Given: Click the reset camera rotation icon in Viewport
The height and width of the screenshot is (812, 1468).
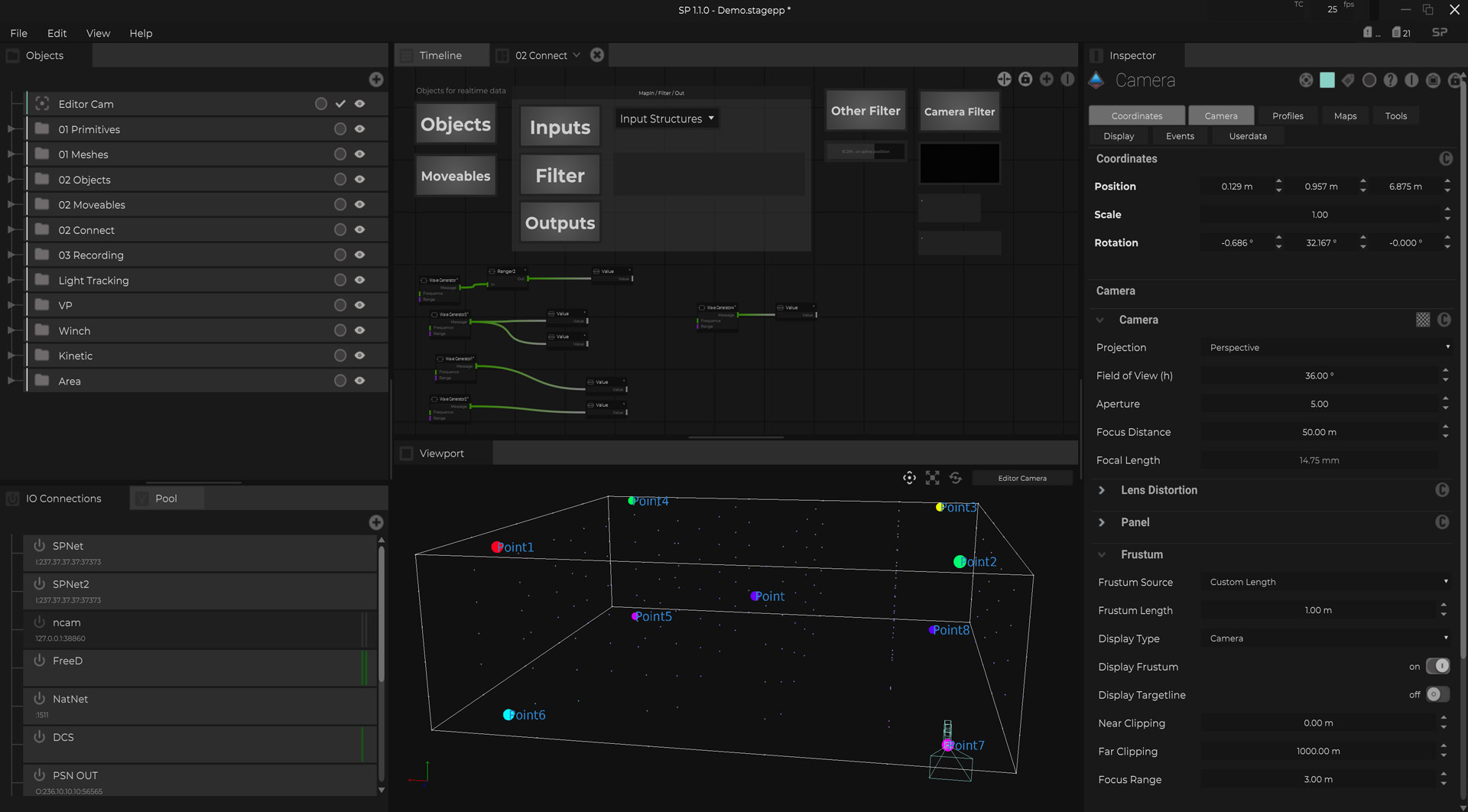Looking at the screenshot, I should pos(955,478).
